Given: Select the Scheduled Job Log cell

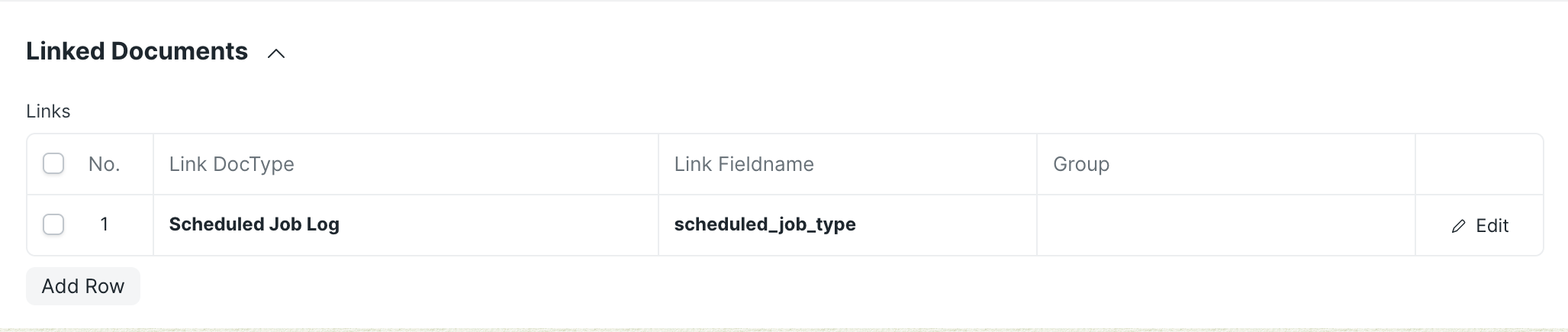Looking at the screenshot, I should (254, 224).
